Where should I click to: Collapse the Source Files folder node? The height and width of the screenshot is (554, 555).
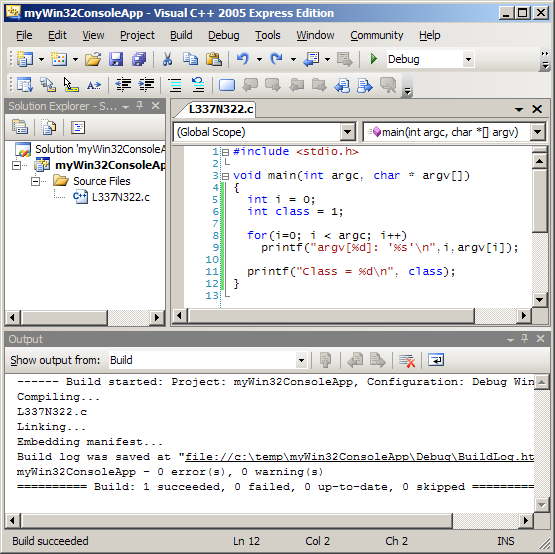coord(35,181)
